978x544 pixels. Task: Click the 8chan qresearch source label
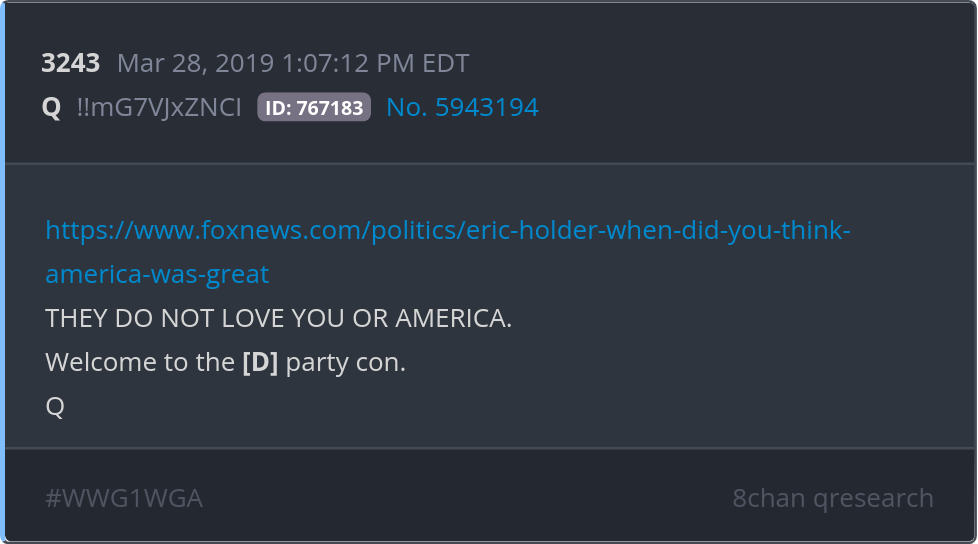[x=833, y=498]
